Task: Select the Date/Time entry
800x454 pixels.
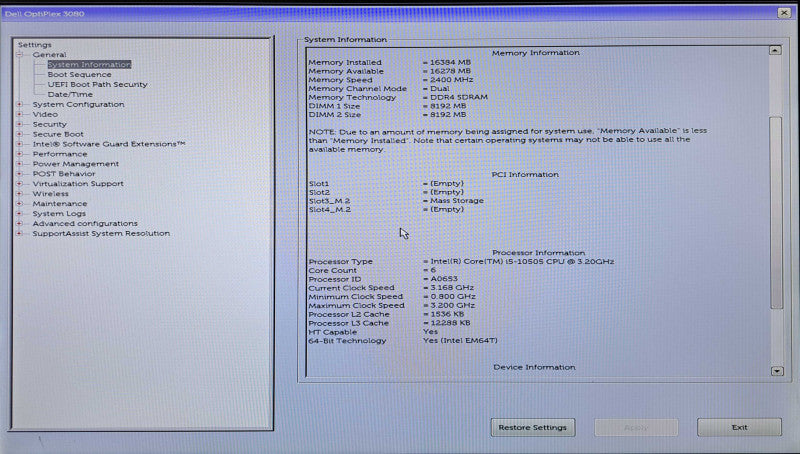Action: pos(70,94)
